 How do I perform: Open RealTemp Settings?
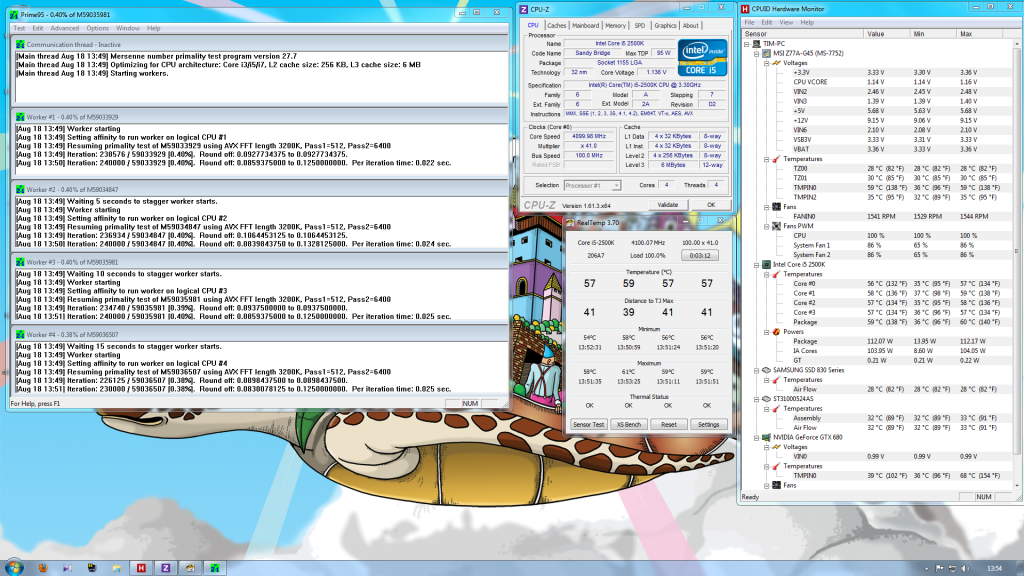pyautogui.click(x=709, y=424)
